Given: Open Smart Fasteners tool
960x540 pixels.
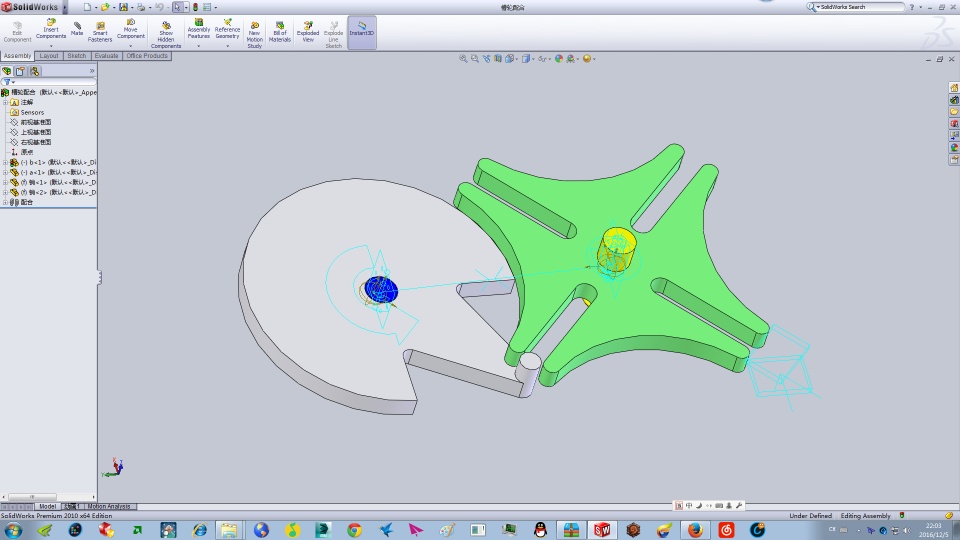Looking at the screenshot, I should pos(100,32).
